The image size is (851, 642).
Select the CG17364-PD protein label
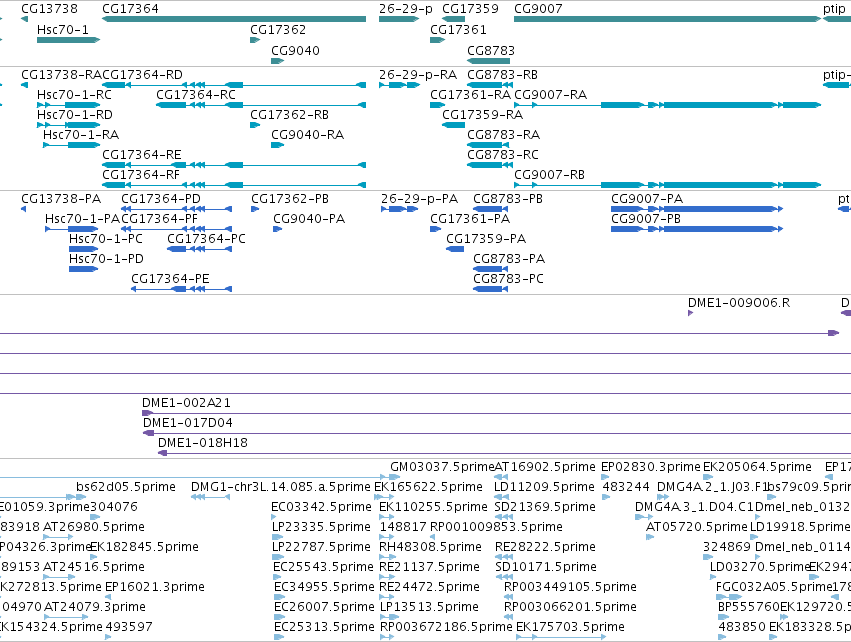click(161, 199)
